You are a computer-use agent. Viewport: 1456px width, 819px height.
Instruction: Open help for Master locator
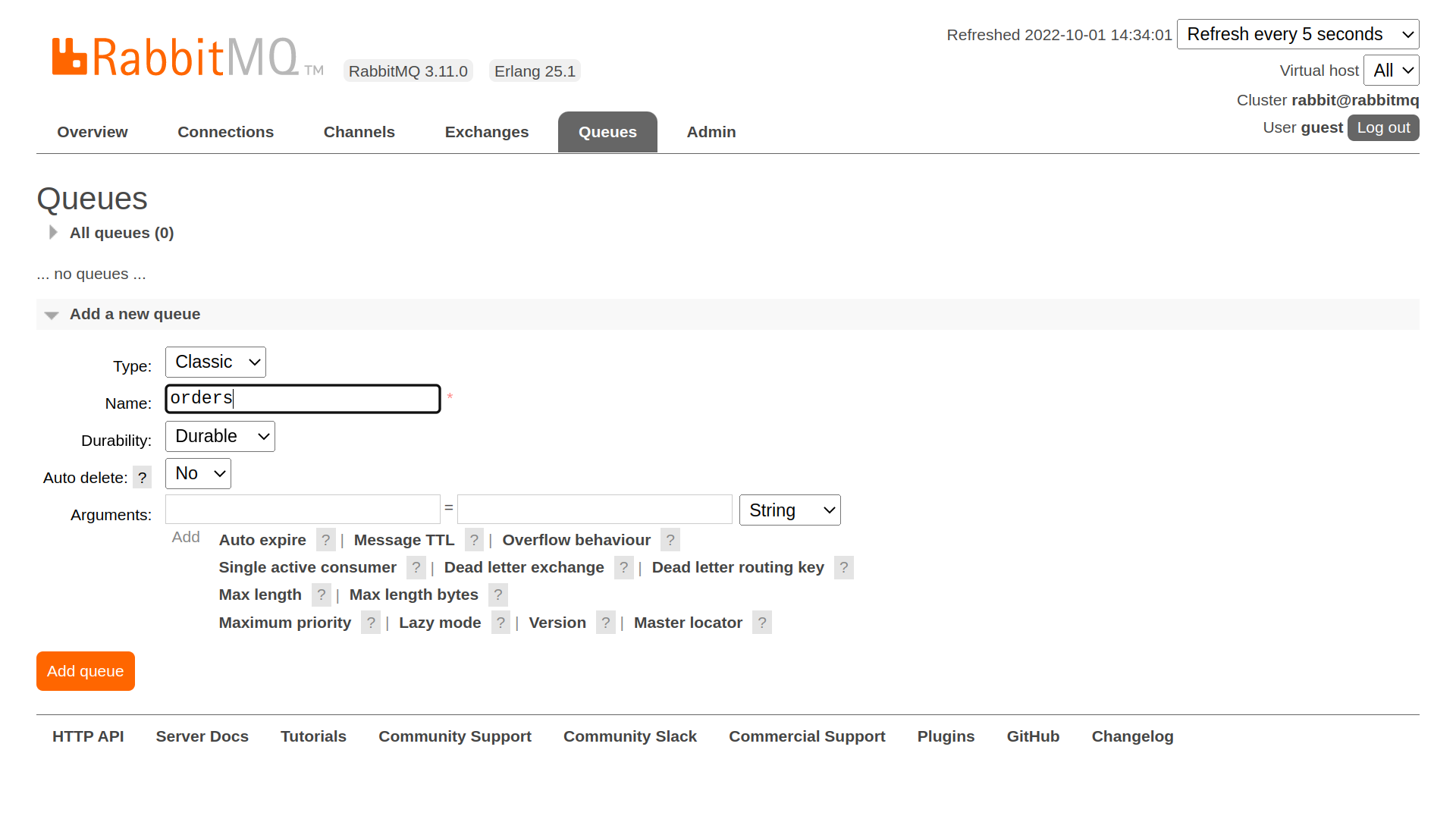click(x=761, y=623)
